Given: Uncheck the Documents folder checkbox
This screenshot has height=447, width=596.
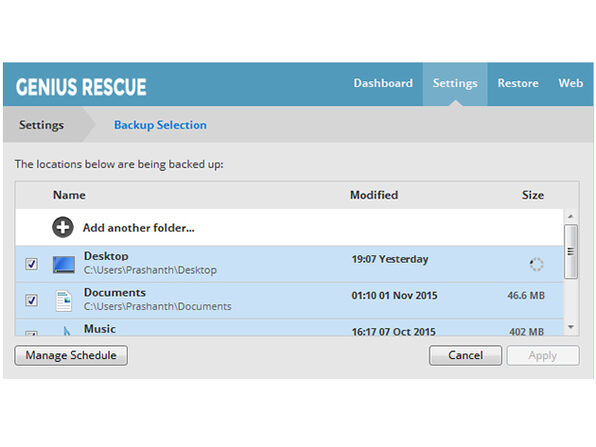Looking at the screenshot, I should 32,300.
